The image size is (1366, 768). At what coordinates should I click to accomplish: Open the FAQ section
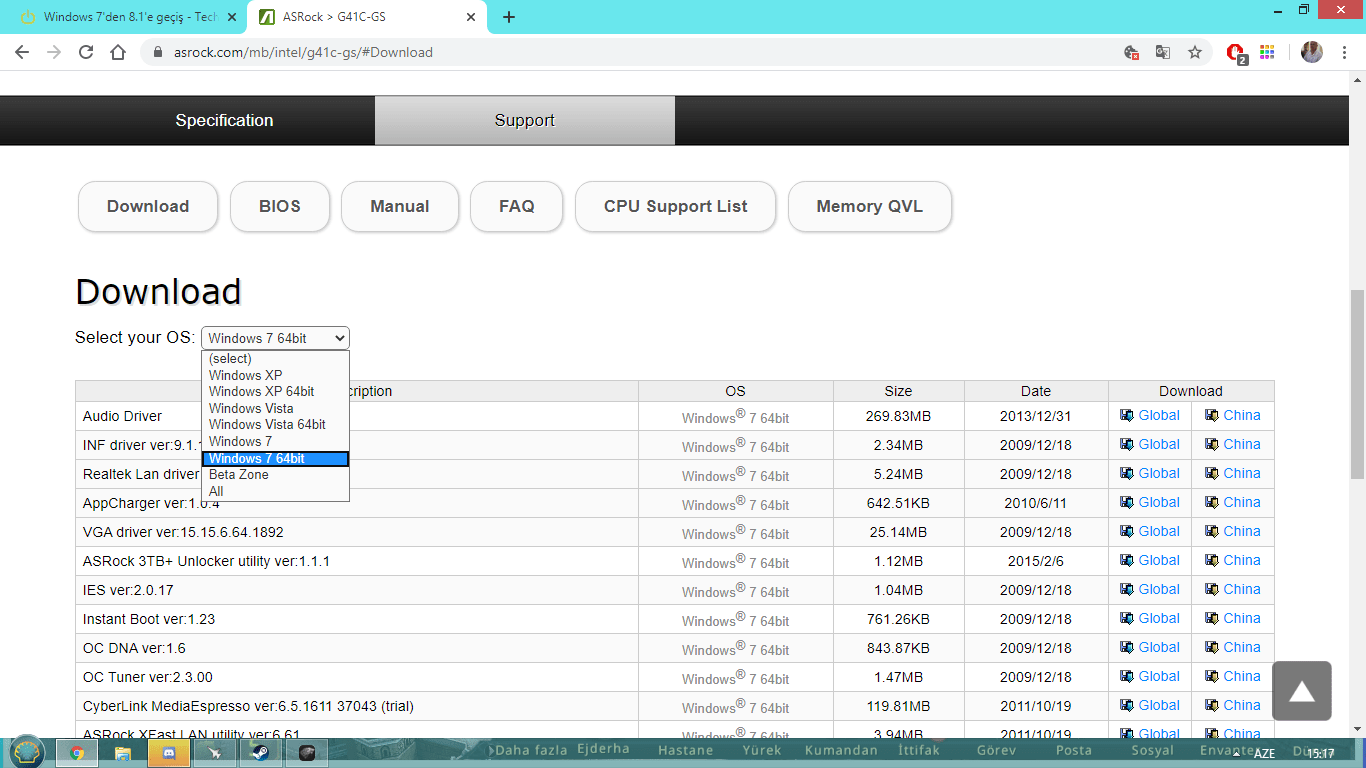[517, 206]
